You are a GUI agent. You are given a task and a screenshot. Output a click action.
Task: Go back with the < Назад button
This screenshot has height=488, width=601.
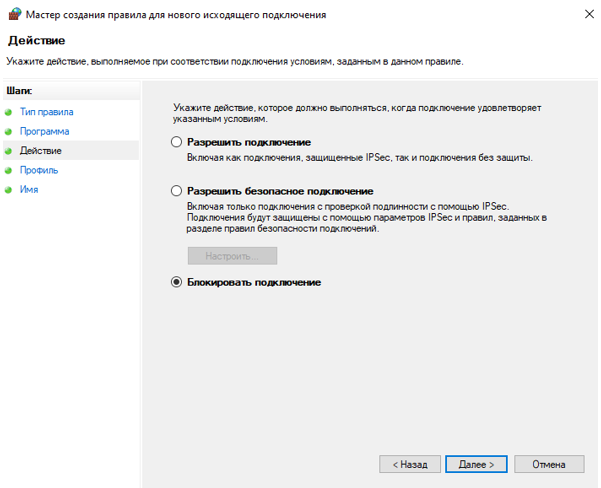[410, 465]
